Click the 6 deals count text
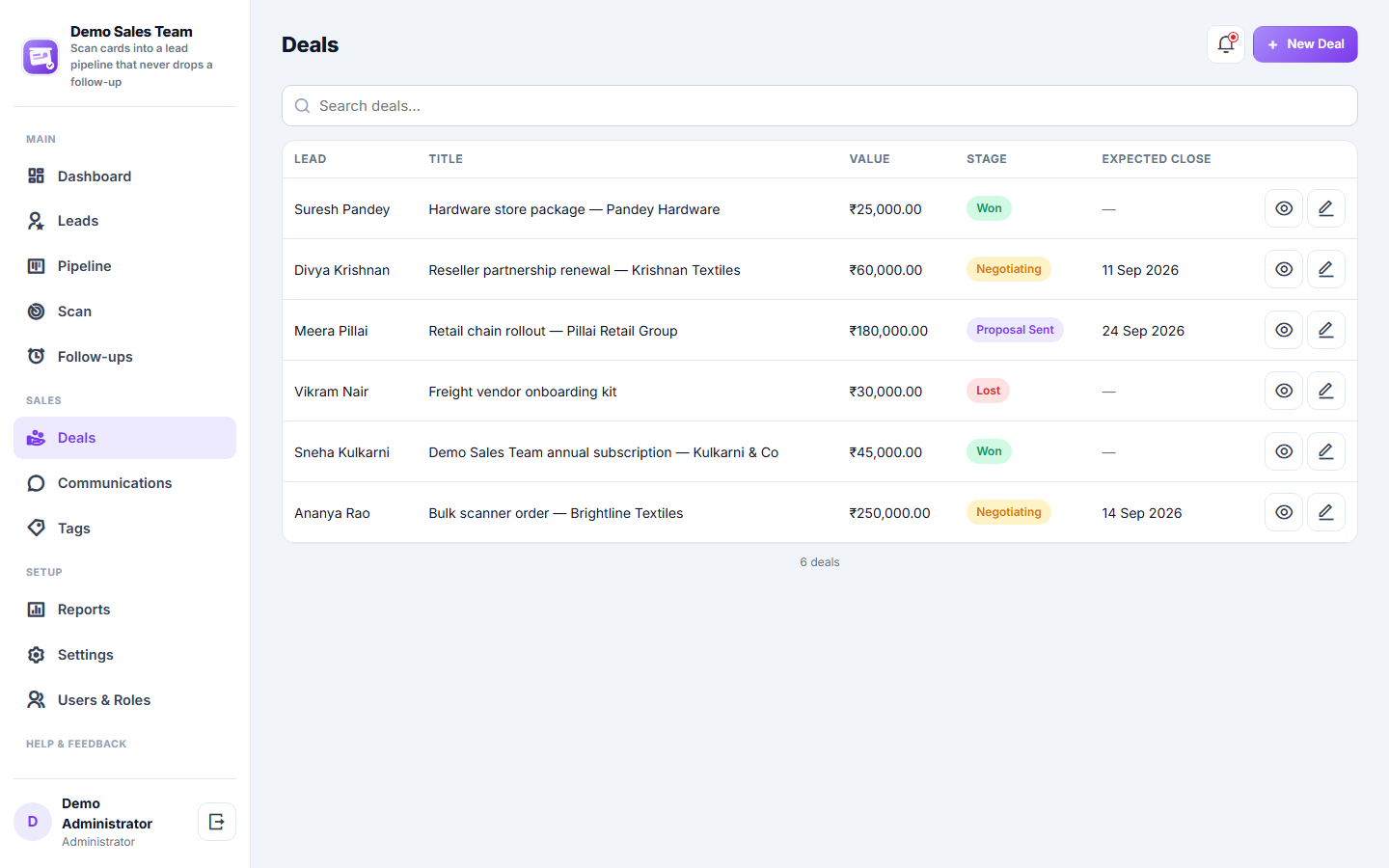 pyautogui.click(x=820, y=562)
